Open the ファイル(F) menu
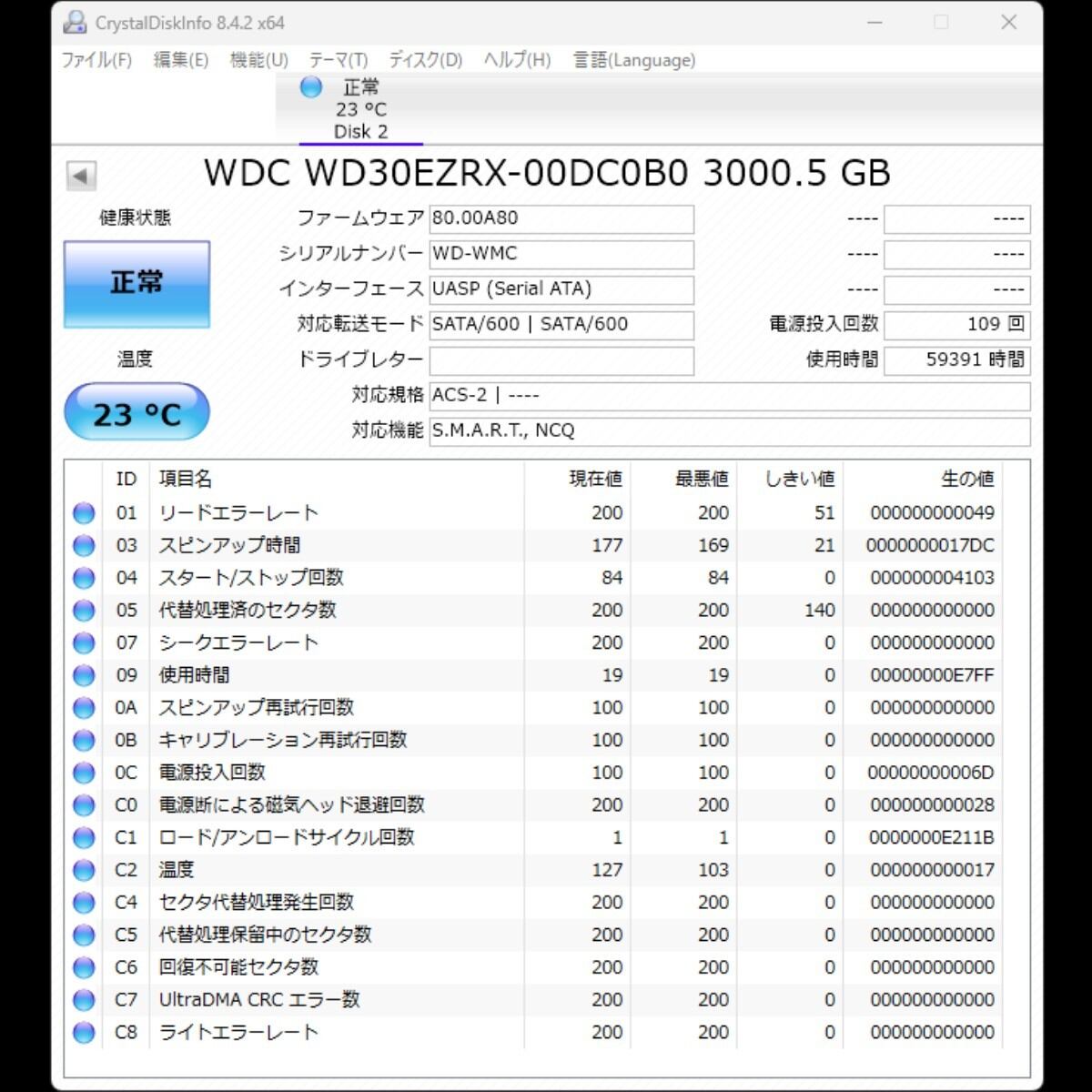The height and width of the screenshot is (1092, 1092). (96, 60)
